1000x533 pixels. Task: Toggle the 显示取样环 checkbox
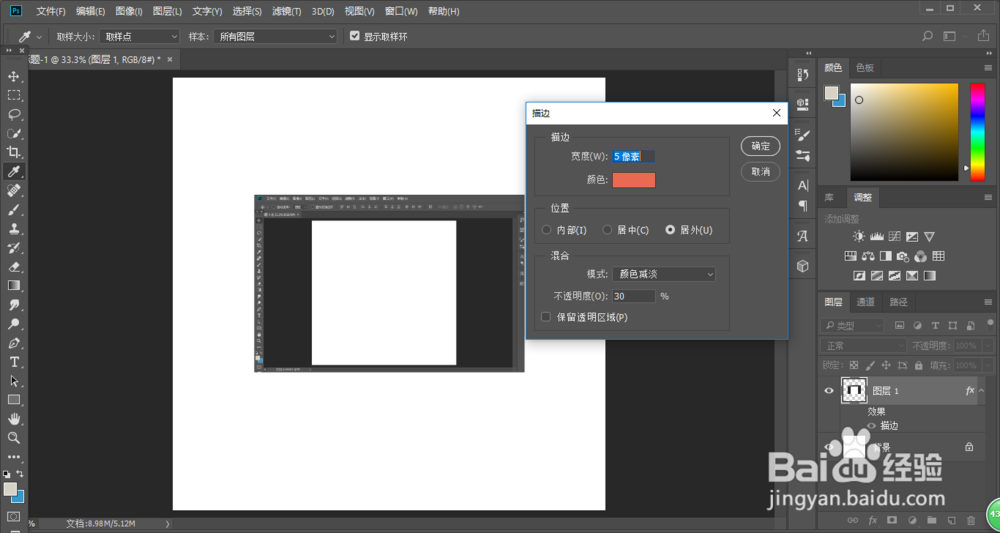[355, 36]
